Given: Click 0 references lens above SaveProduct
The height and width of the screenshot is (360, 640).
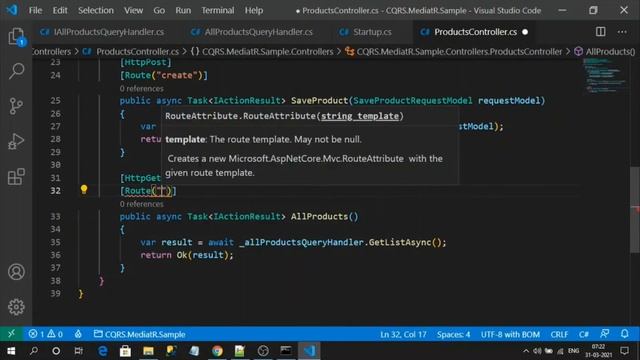Looking at the screenshot, I should (x=142, y=89).
